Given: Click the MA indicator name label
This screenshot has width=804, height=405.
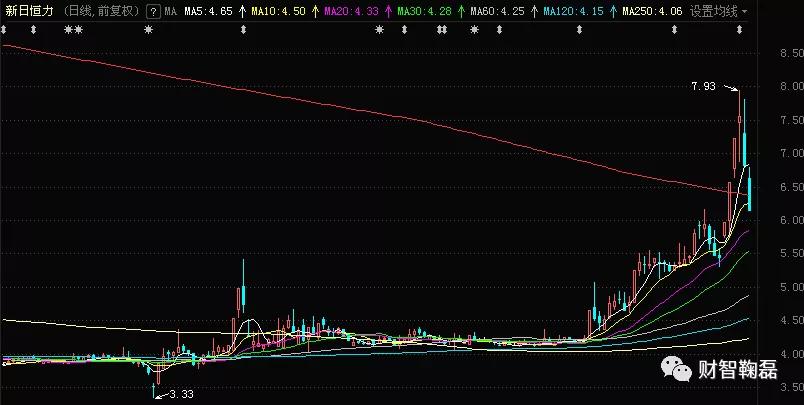Looking at the screenshot, I should pyautogui.click(x=171, y=11).
